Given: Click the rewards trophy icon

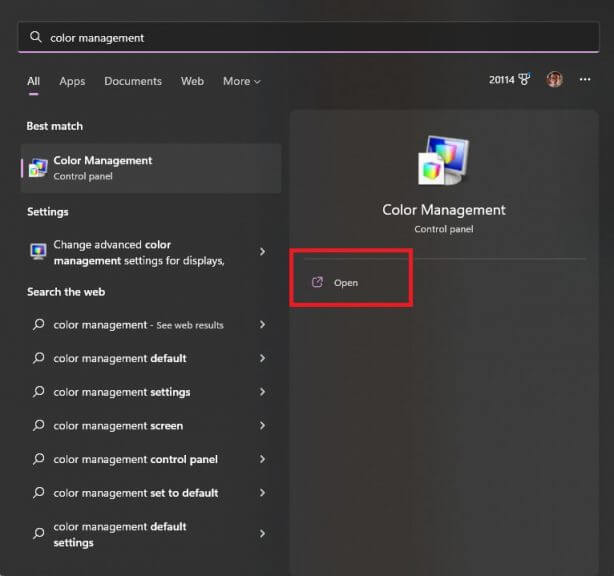Looking at the screenshot, I should tap(524, 79).
